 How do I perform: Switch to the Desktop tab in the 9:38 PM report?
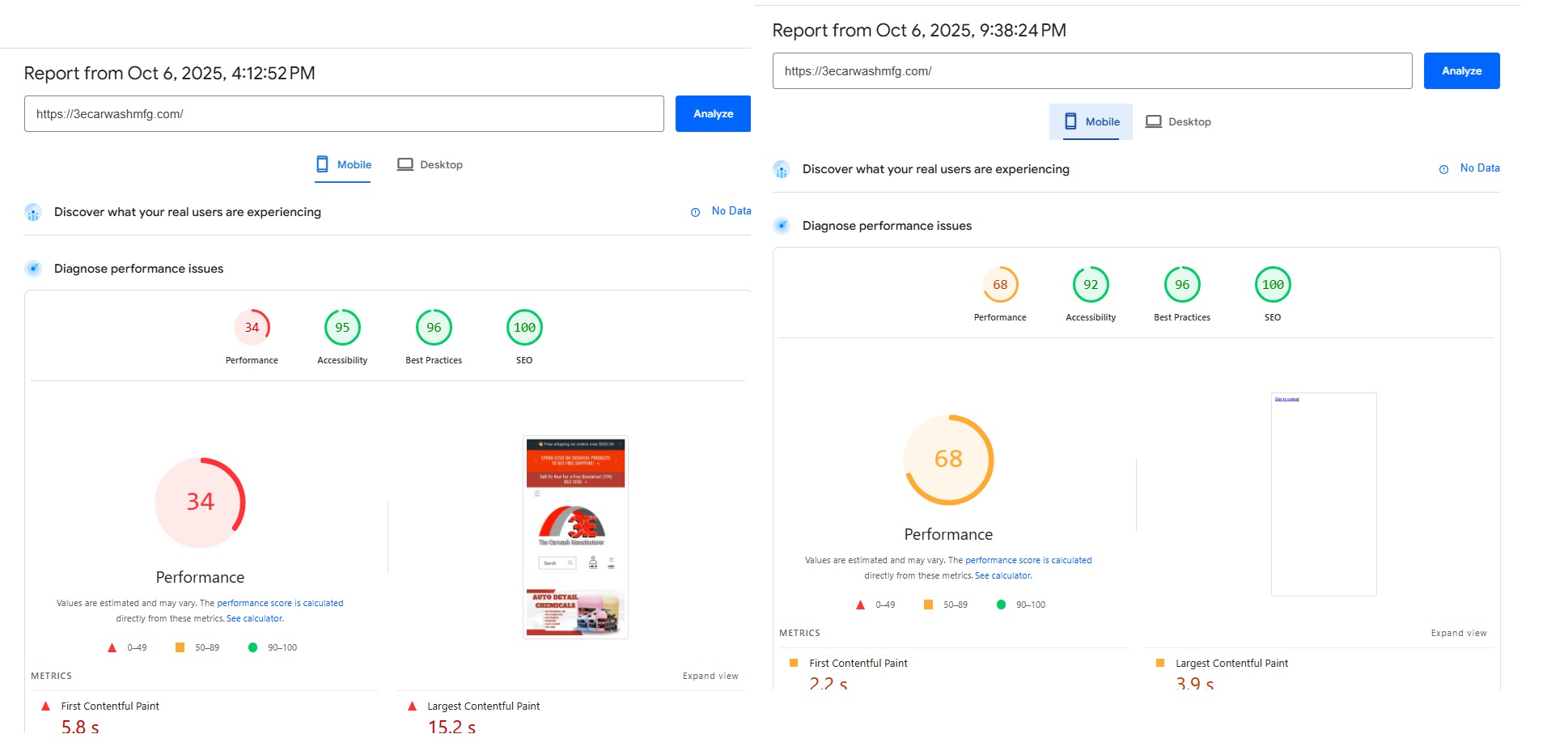[x=1178, y=122]
